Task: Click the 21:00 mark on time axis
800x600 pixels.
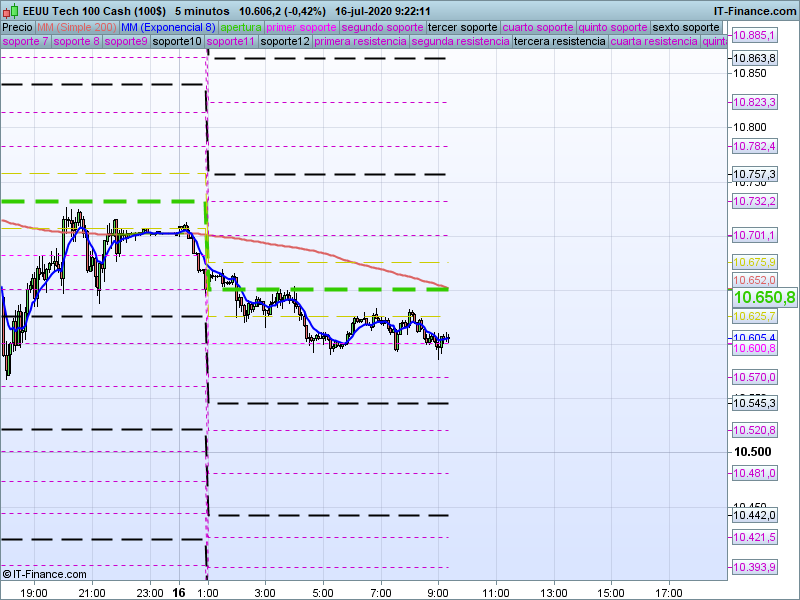Action: [92, 592]
